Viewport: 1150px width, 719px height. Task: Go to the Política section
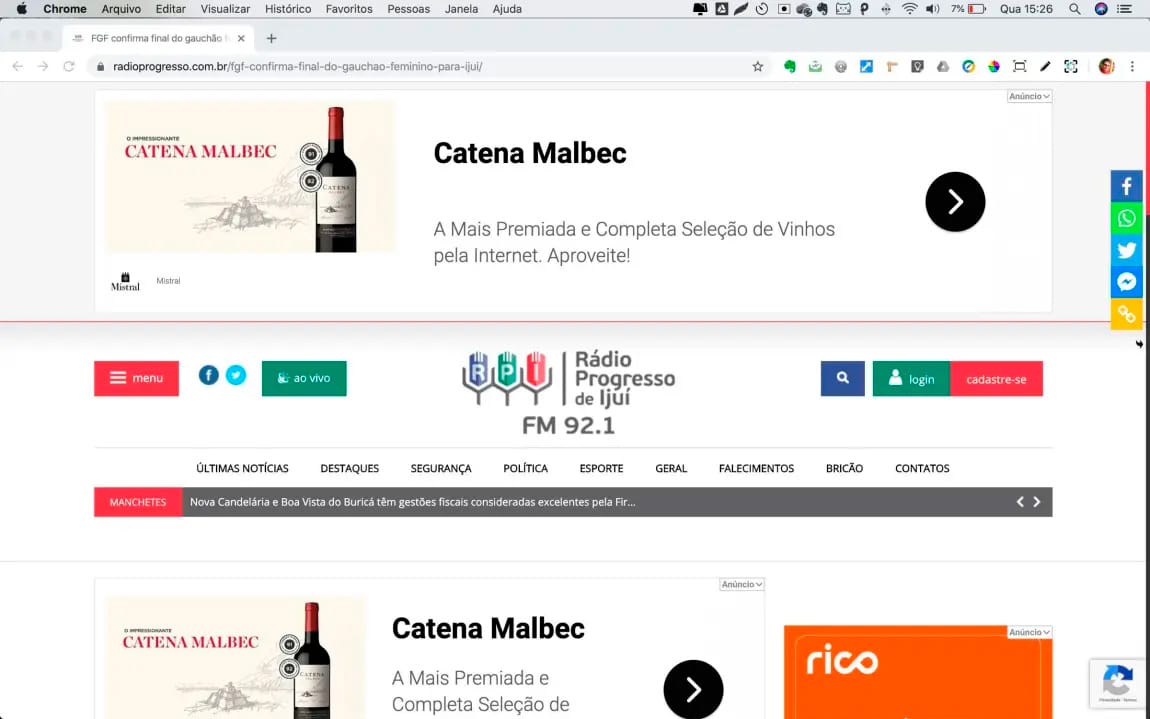pos(525,468)
